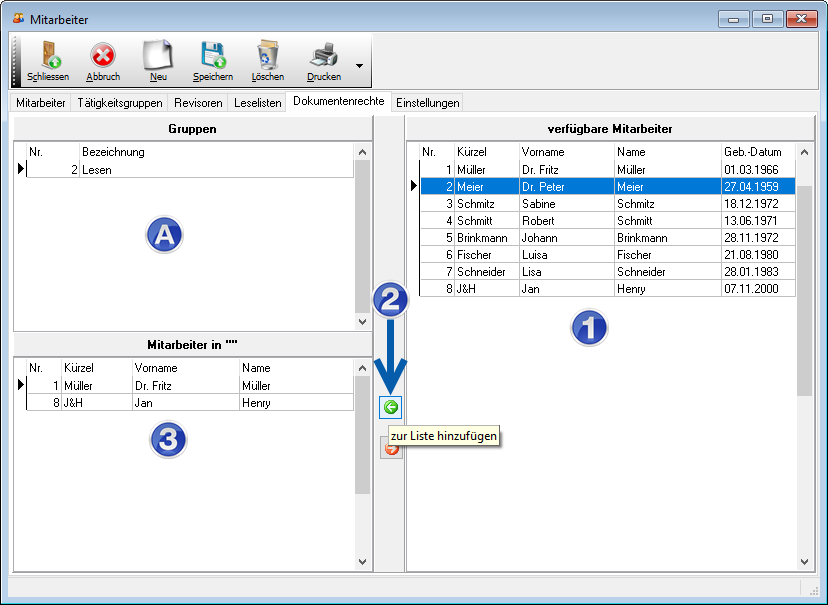Open the Einstellungen tab
The width and height of the screenshot is (828, 605).
tap(427, 103)
